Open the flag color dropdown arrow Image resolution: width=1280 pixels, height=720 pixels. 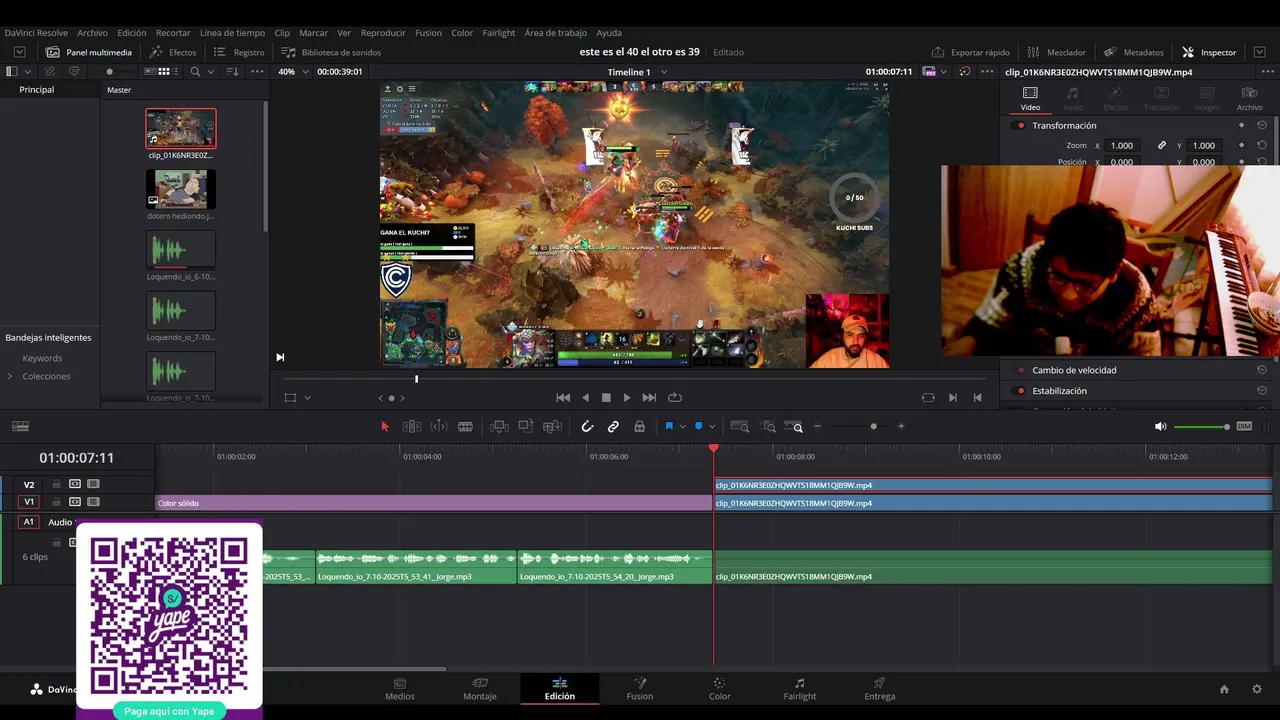pos(683,427)
